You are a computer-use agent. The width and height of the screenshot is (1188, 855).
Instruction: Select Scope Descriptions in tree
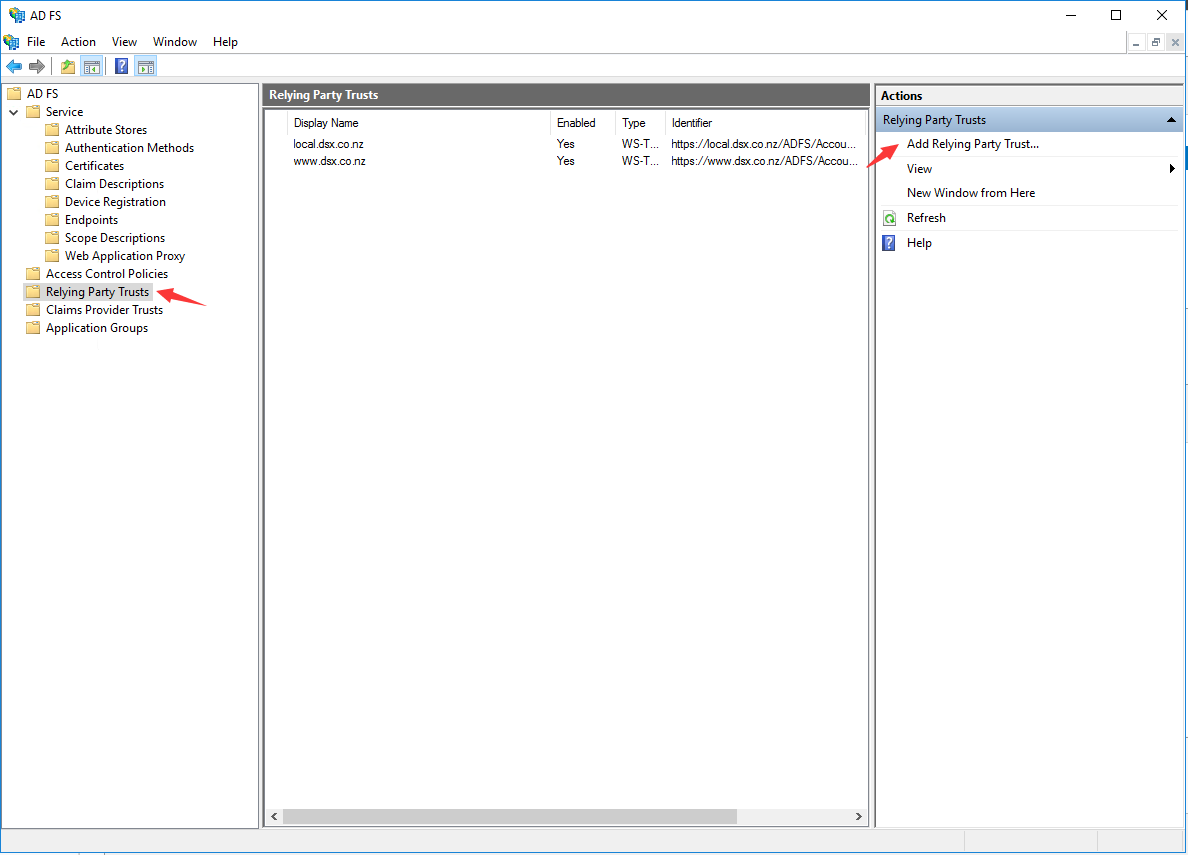pyautogui.click(x=114, y=238)
